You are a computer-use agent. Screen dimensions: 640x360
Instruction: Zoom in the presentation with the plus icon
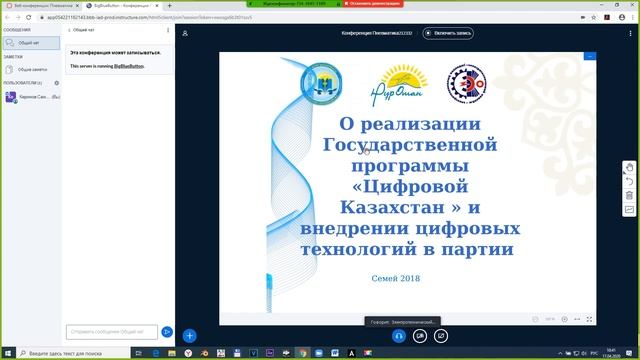pyautogui.click(x=564, y=319)
